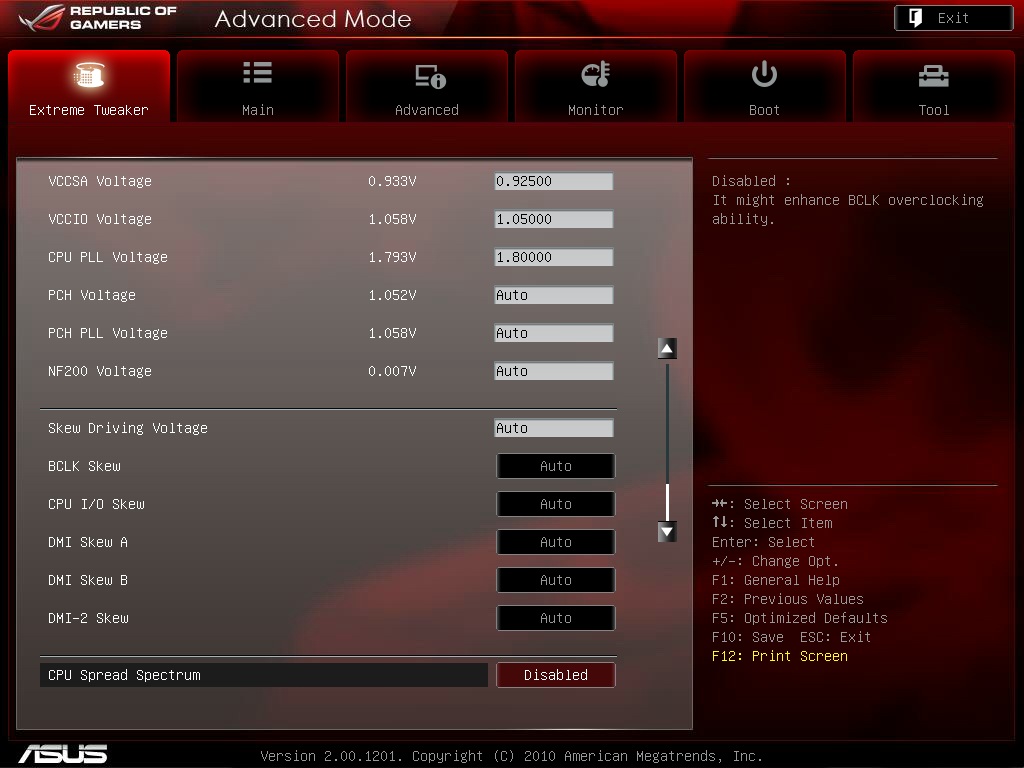Click the BCLK Skew label

[84, 466]
